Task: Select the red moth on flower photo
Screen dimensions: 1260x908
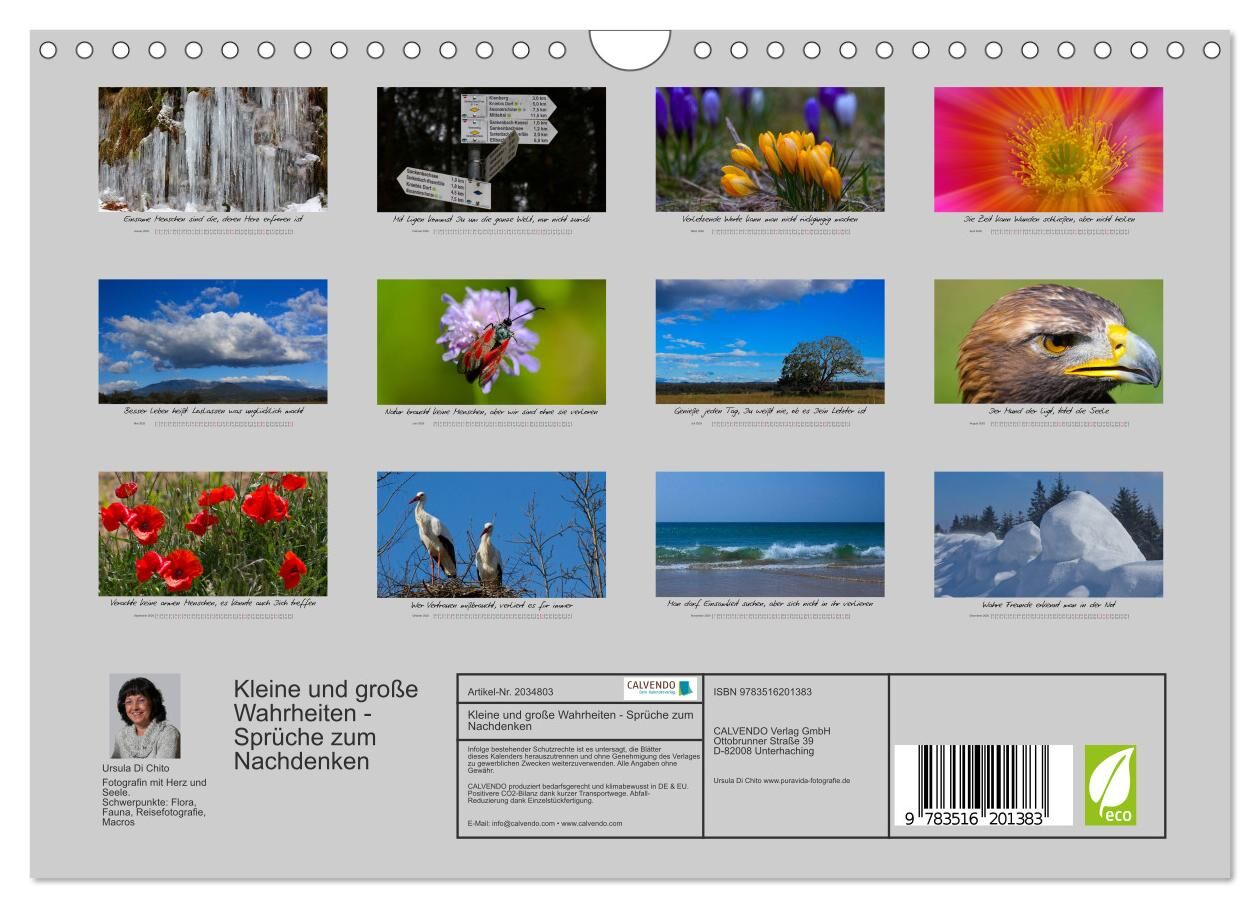Action: click(x=491, y=341)
